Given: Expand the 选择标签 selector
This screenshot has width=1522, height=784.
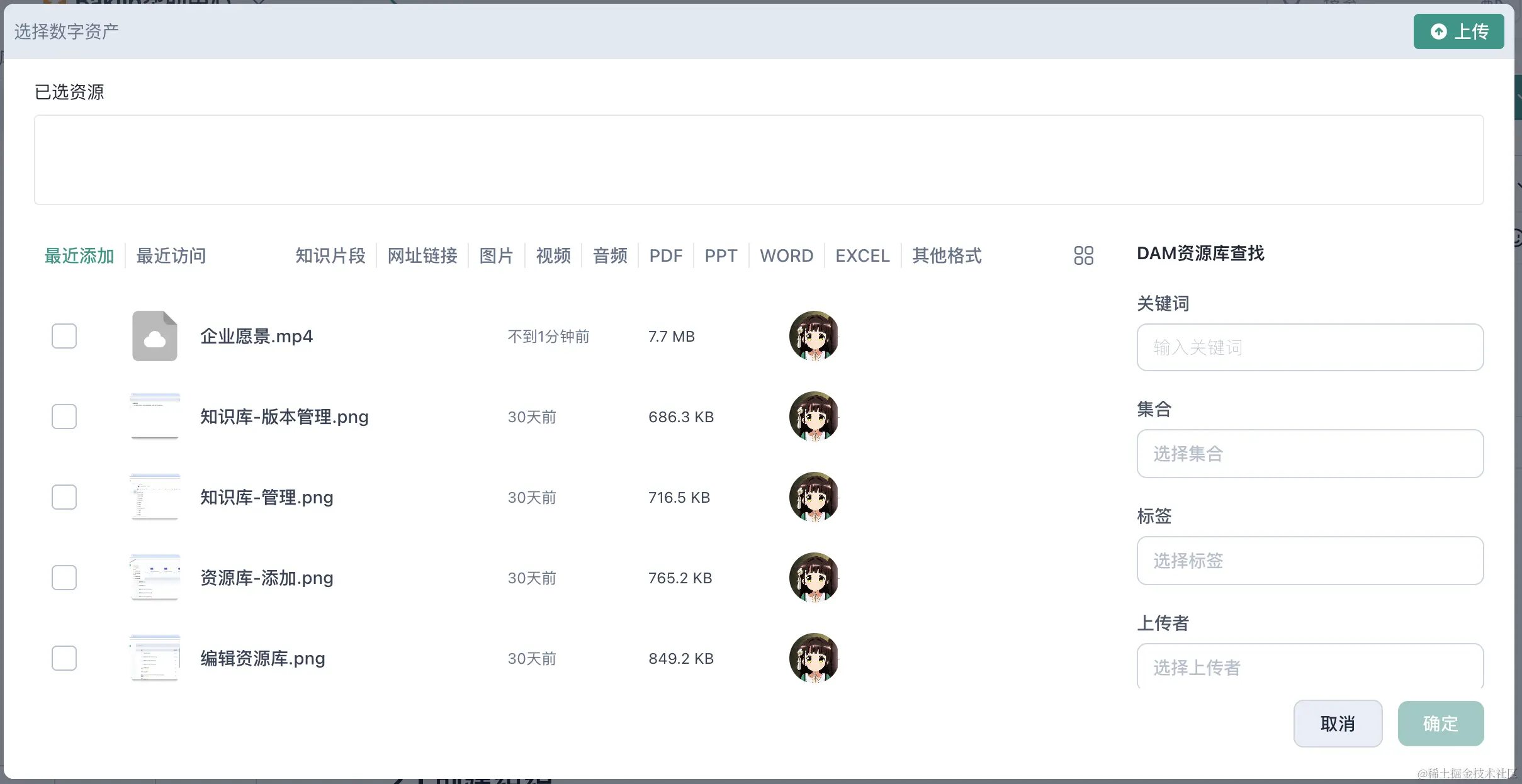Looking at the screenshot, I should (x=1309, y=561).
